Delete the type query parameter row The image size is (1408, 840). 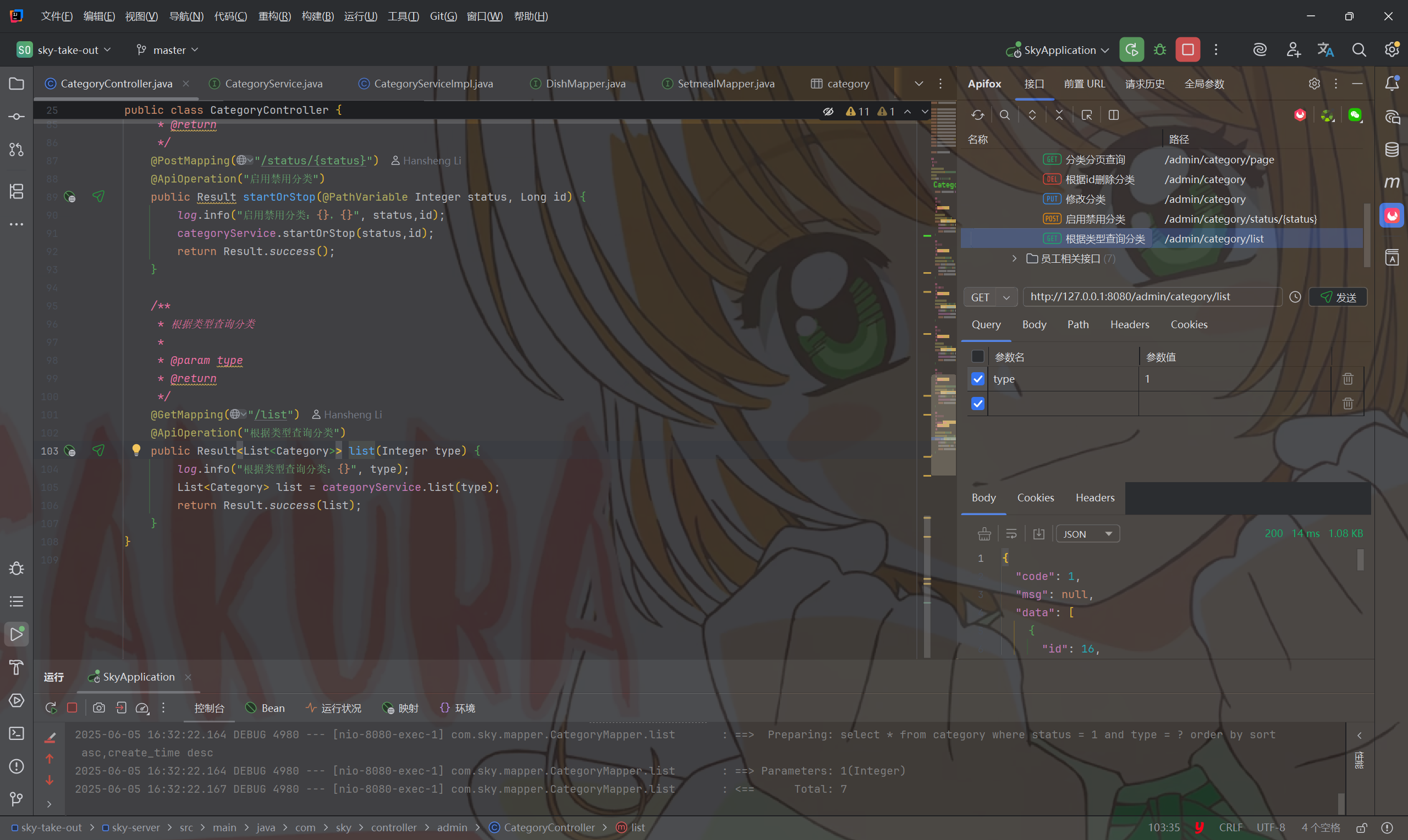pos(1347,379)
